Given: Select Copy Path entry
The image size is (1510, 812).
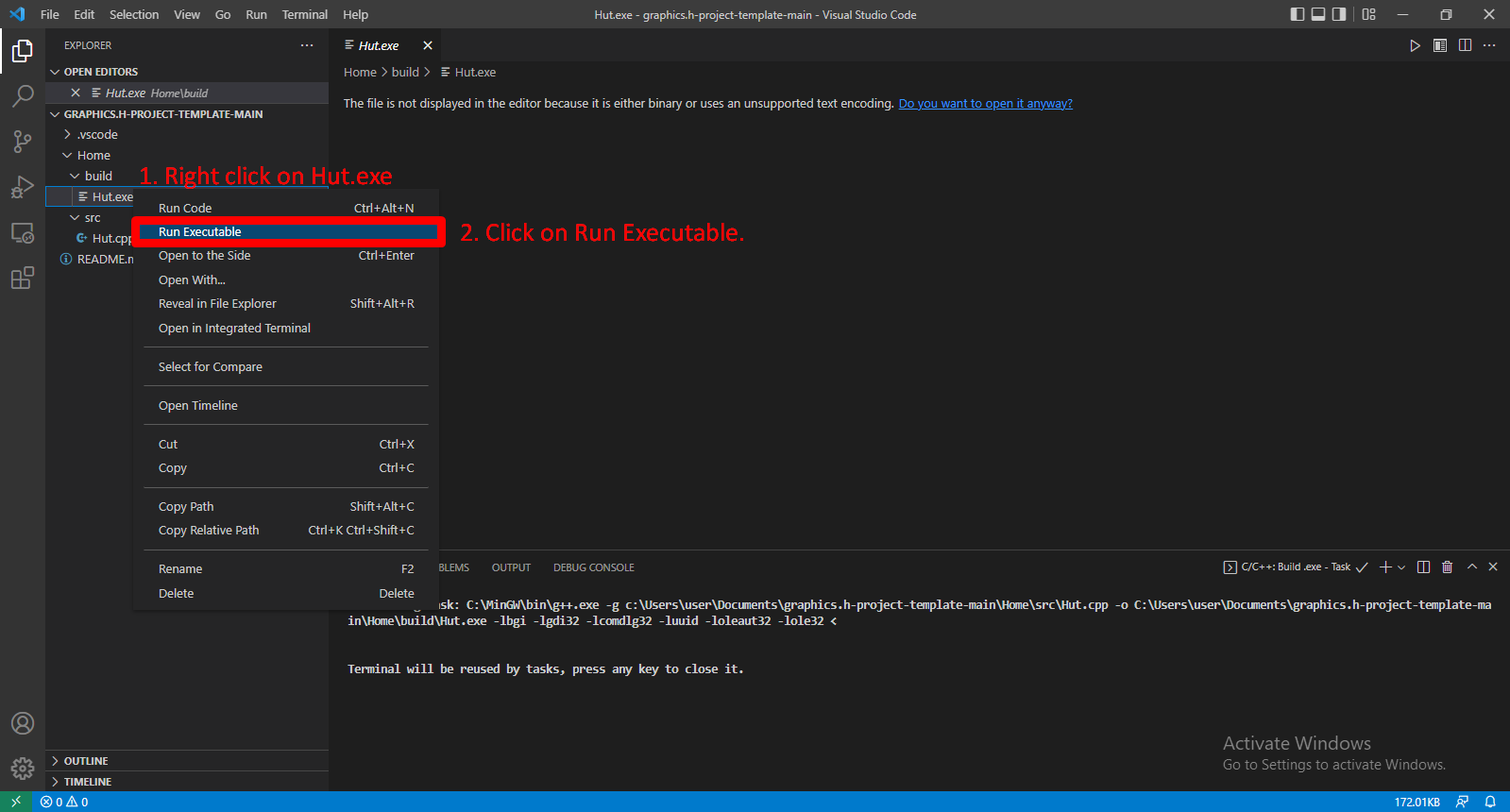Looking at the screenshot, I should pos(286,506).
